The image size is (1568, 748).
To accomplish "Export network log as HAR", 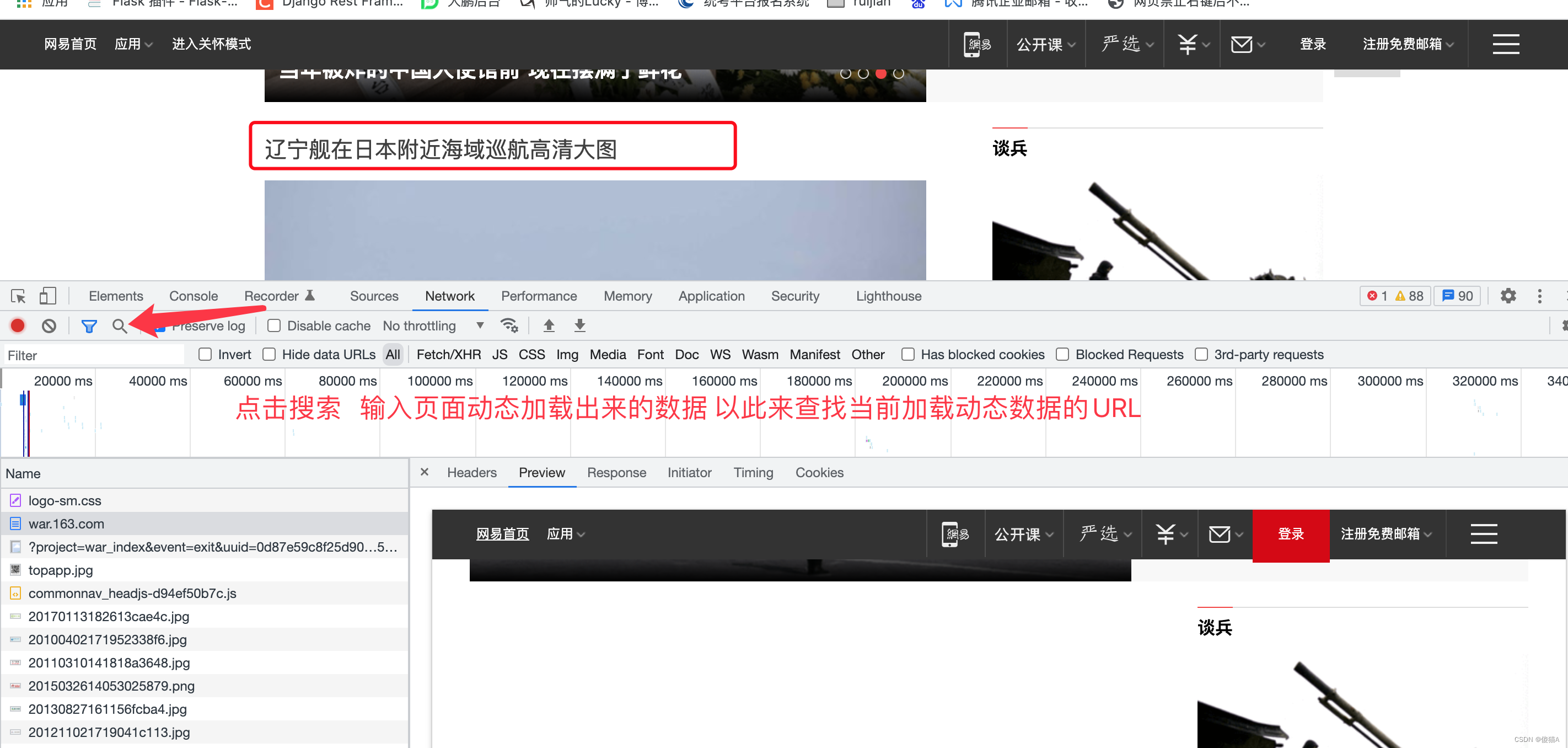I will [579, 325].
